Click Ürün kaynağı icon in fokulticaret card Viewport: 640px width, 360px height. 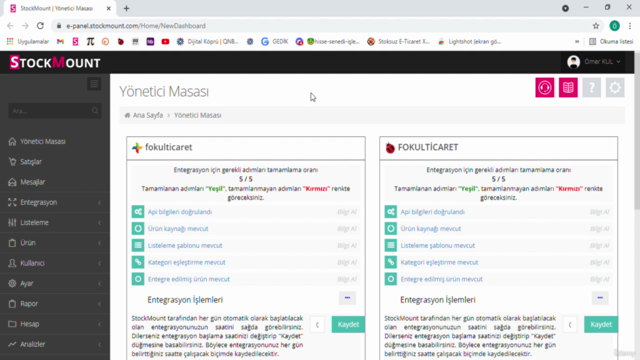coord(138,229)
